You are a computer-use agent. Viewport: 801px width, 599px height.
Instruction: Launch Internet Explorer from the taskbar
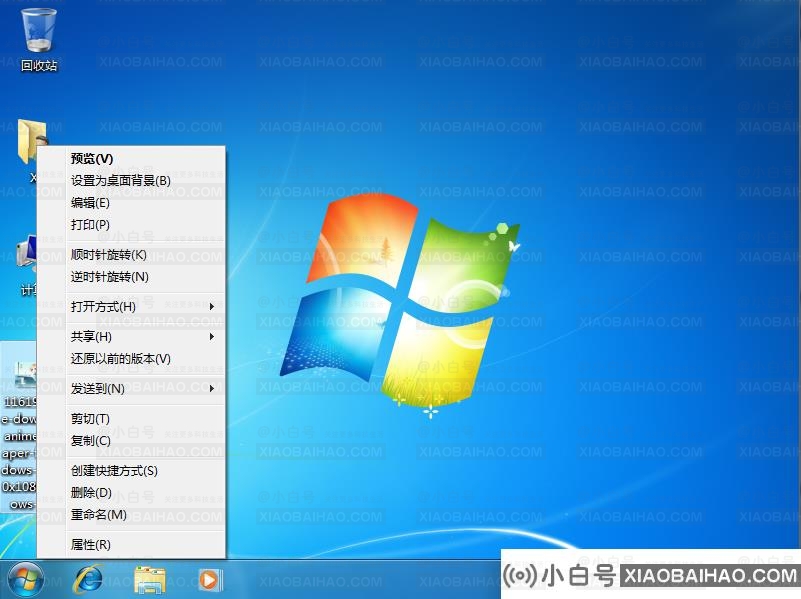pos(88,581)
